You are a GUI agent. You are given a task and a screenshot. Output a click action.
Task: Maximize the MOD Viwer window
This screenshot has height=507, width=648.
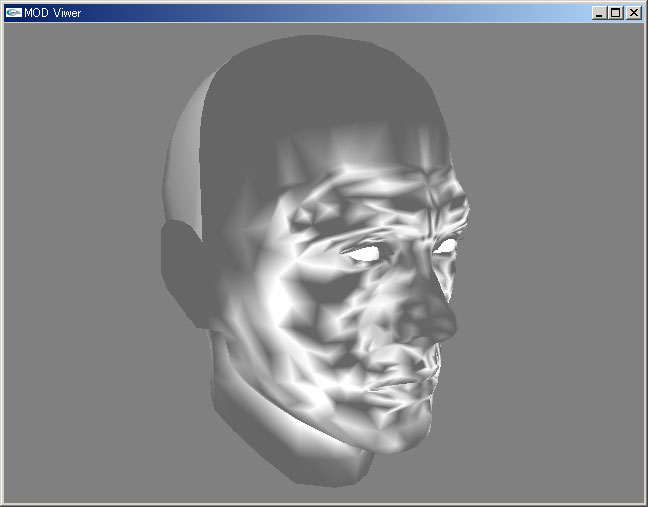(615, 13)
